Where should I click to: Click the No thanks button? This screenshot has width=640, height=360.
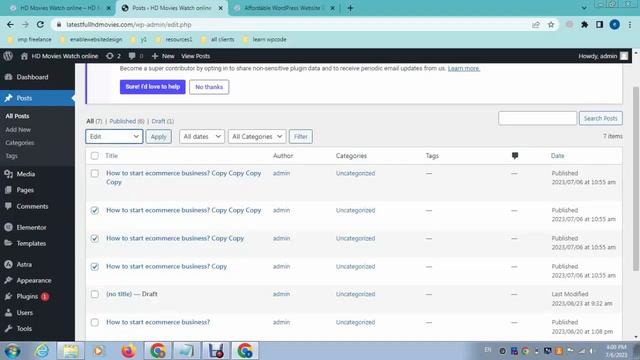209,87
